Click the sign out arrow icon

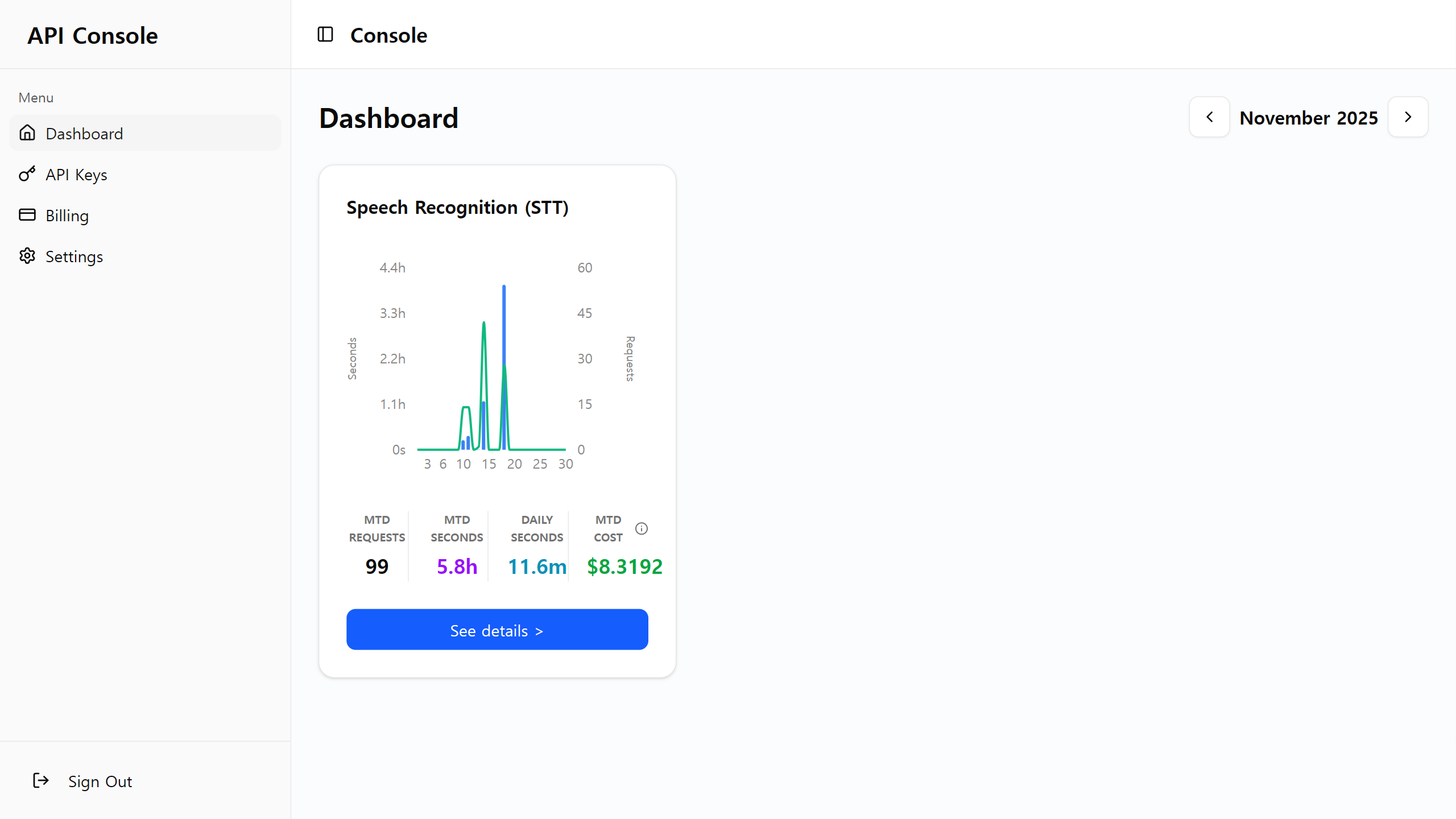40,781
